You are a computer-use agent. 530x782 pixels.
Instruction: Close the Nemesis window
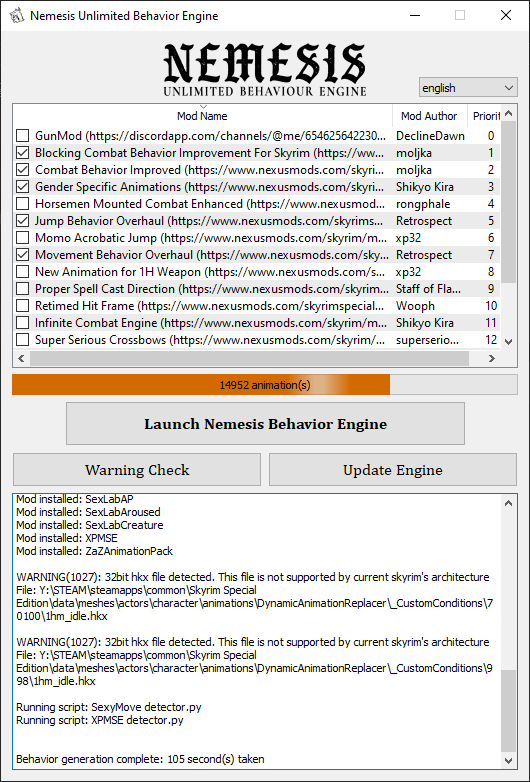pyautogui.click(x=506, y=15)
